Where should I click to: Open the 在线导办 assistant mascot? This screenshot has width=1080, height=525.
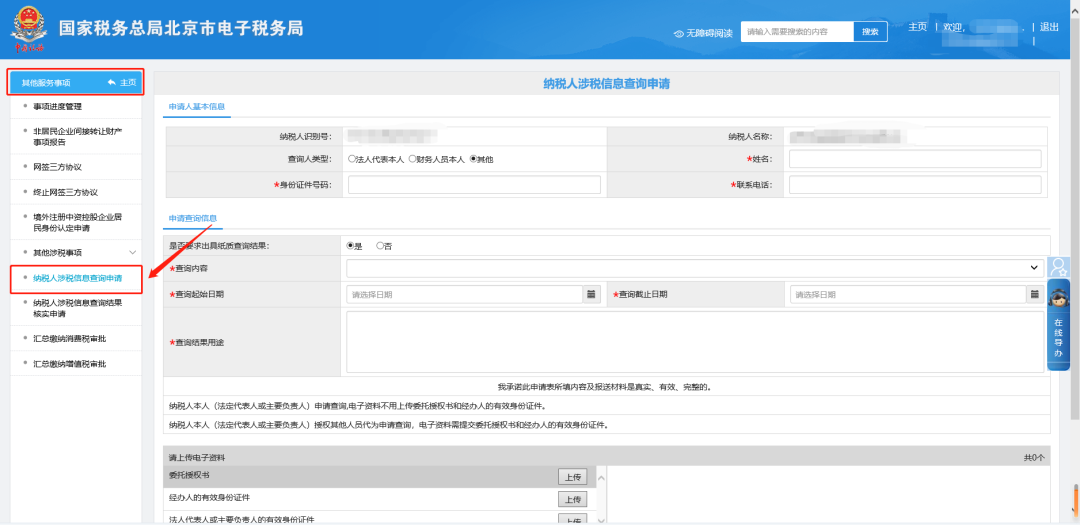coord(1059,300)
